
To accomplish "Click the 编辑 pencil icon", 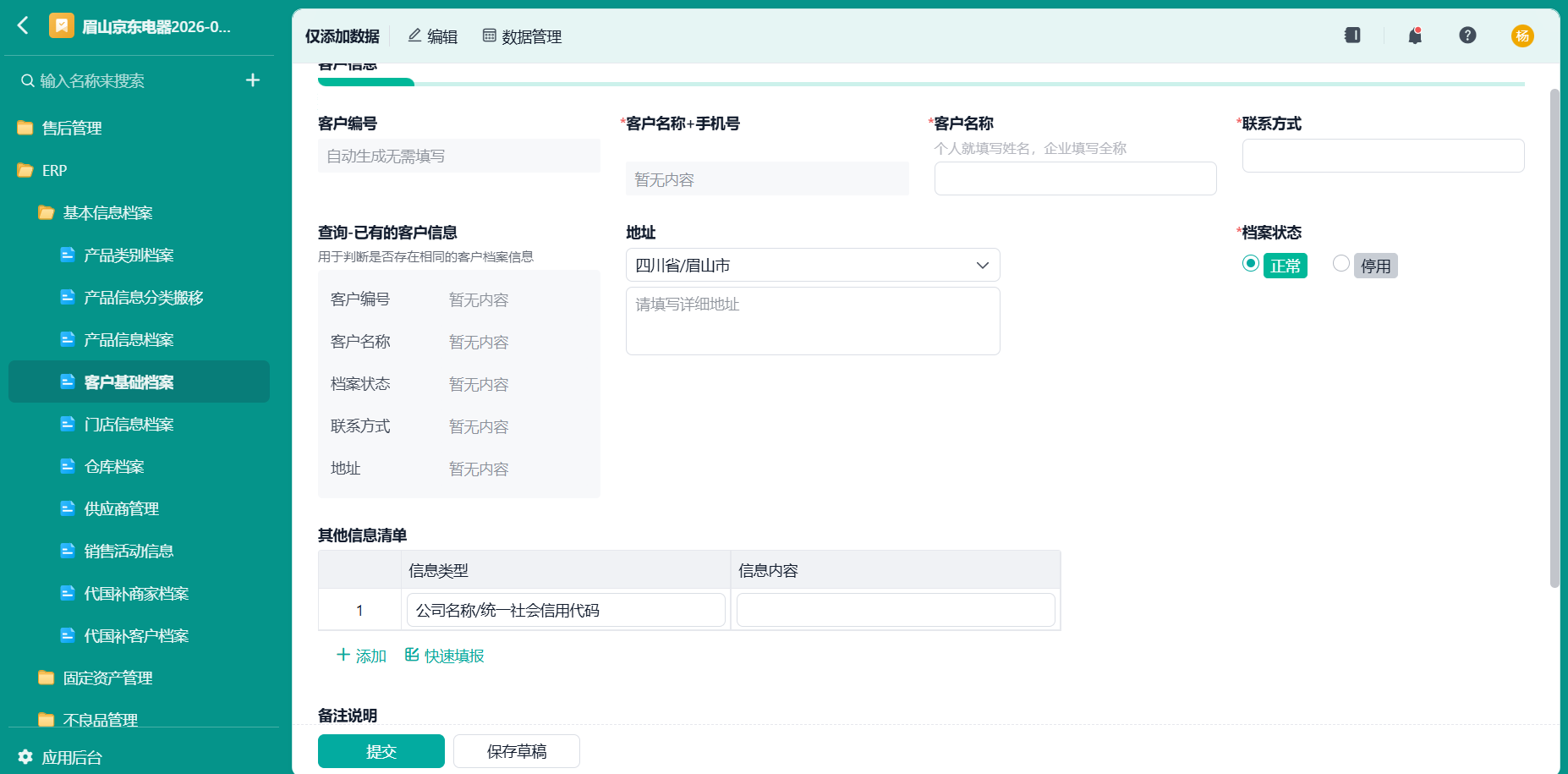I will pos(414,36).
